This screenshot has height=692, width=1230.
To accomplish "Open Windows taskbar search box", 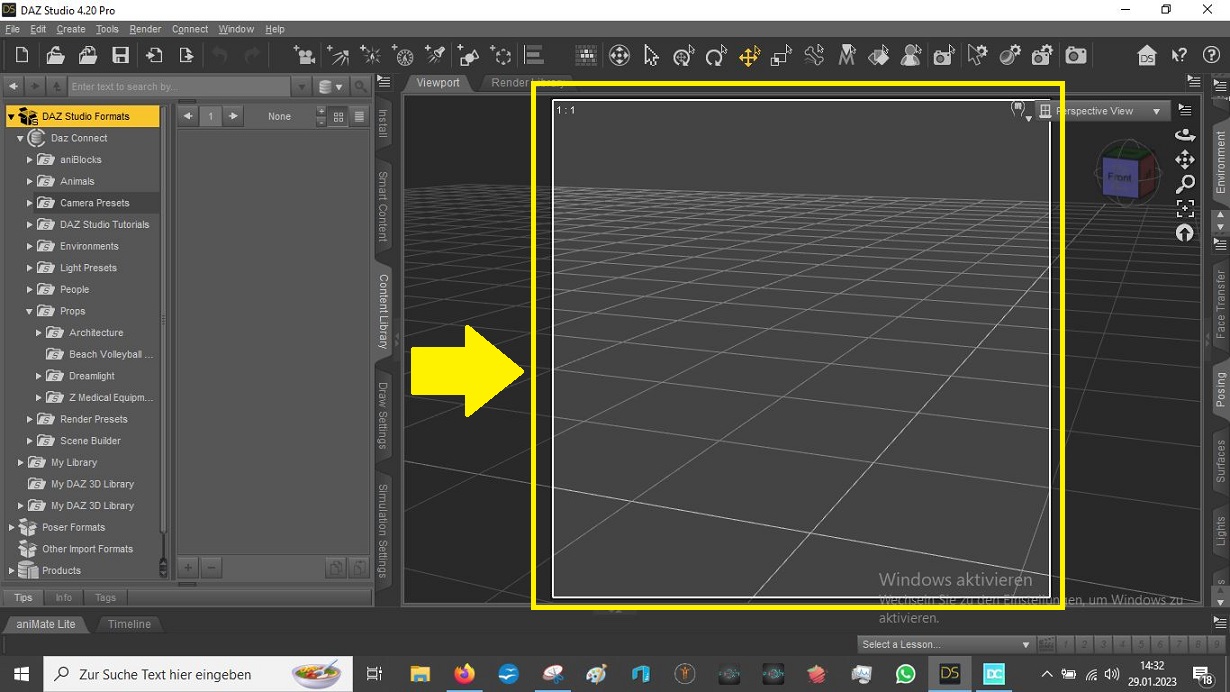I will 198,674.
